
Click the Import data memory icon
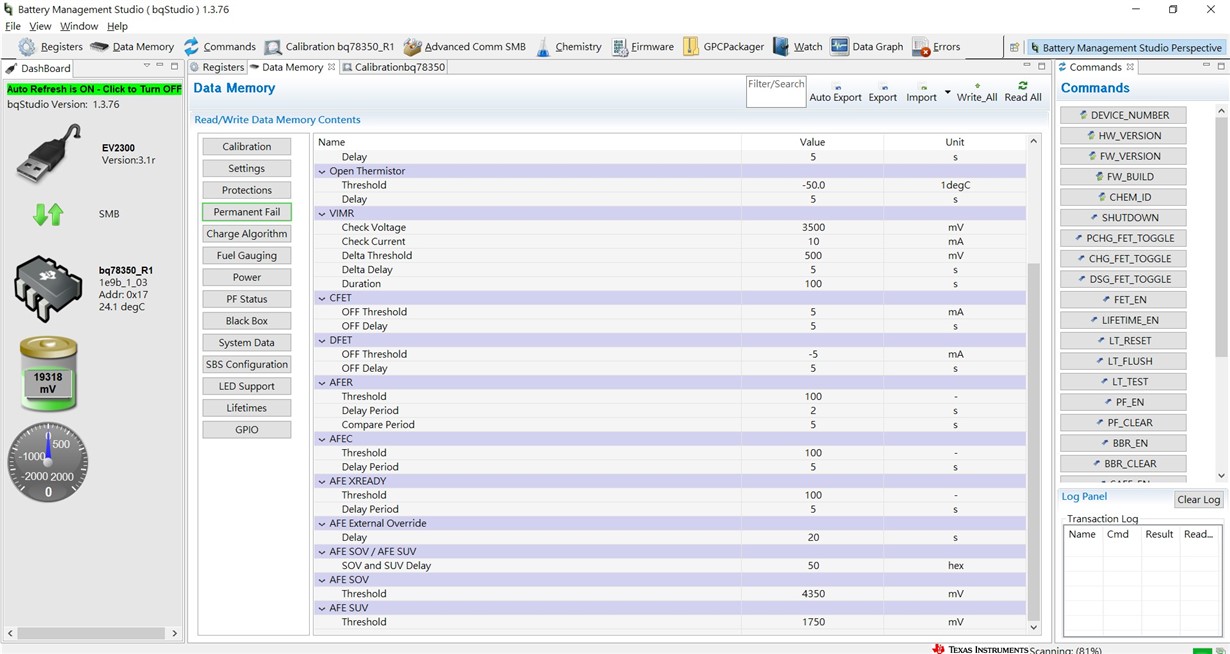(921, 92)
